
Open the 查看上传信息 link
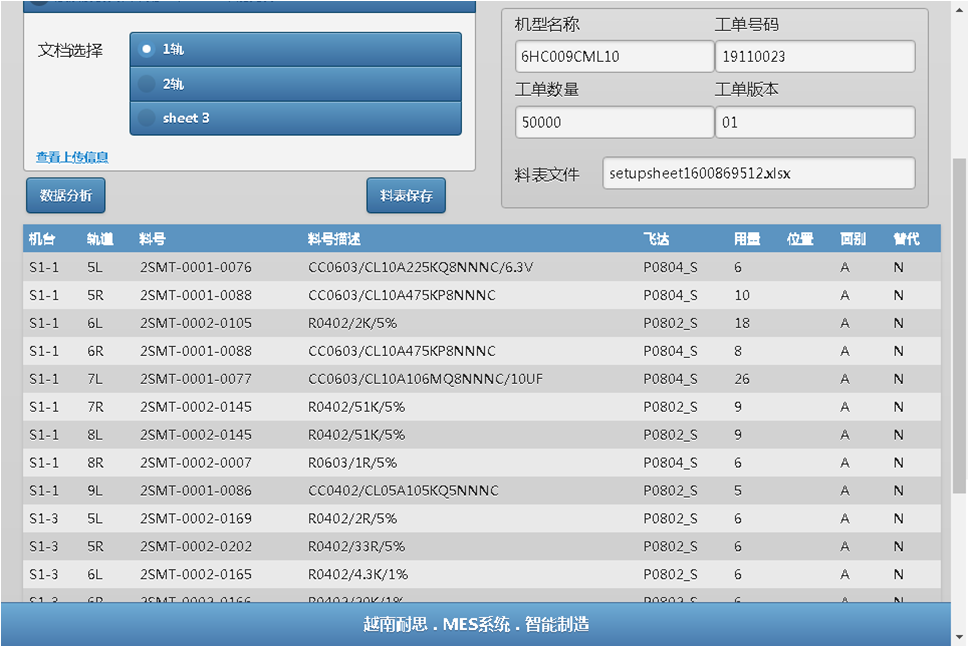pos(72,157)
